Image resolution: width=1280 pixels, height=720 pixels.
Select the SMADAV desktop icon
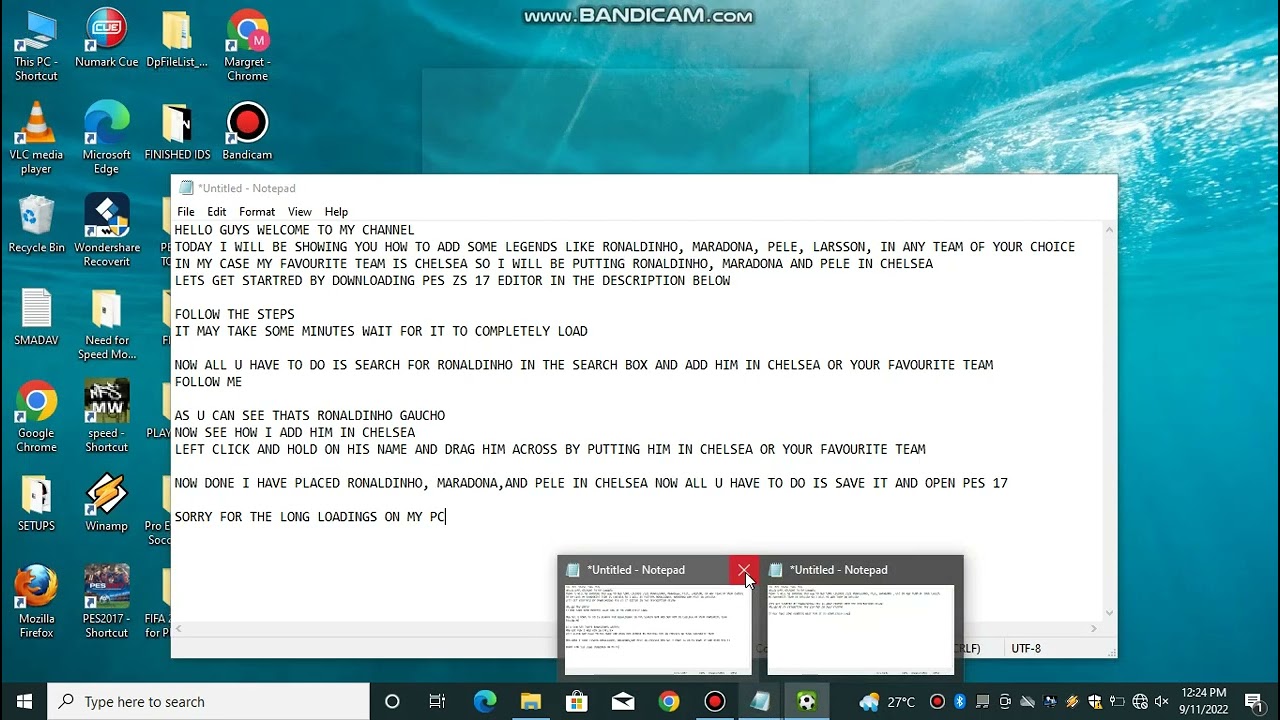[x=36, y=317]
